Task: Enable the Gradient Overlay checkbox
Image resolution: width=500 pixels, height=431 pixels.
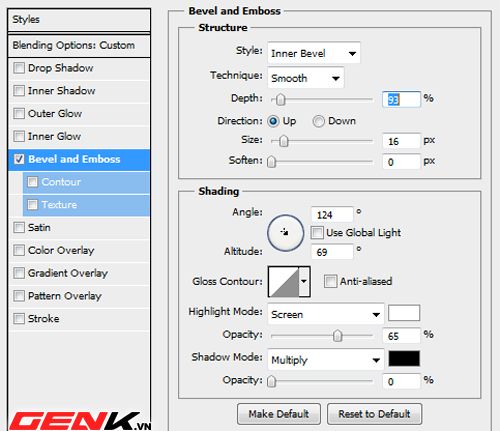Action: click(19, 273)
